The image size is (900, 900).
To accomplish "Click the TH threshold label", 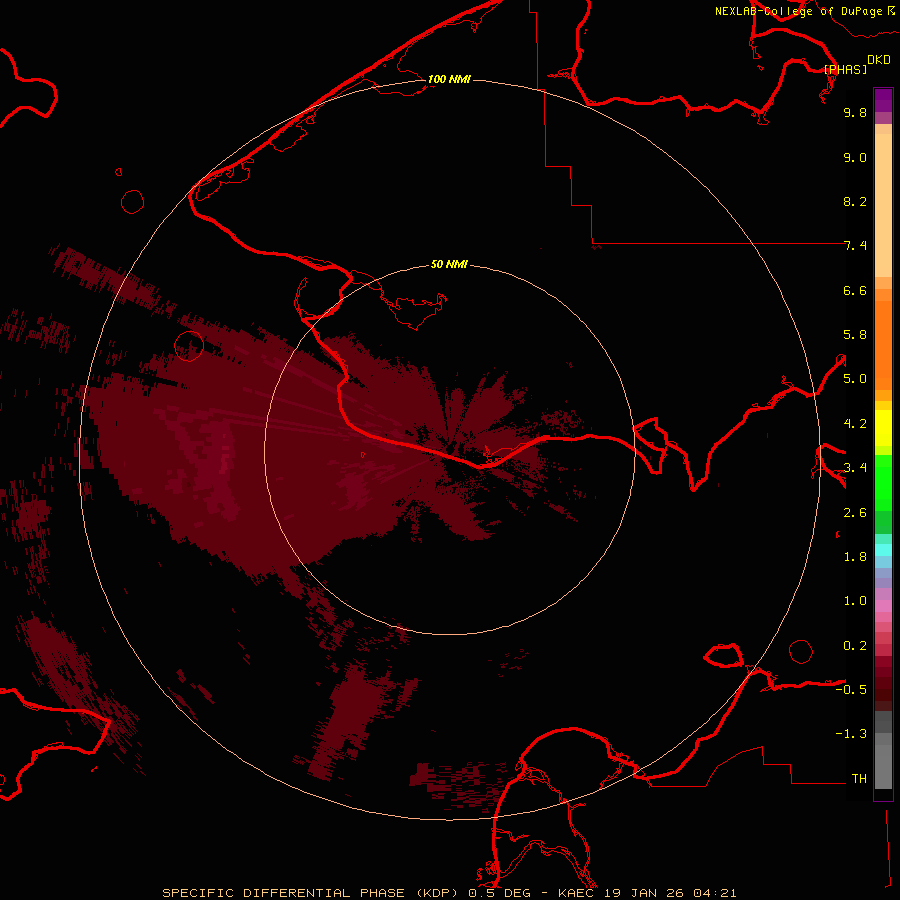I will click(x=859, y=779).
